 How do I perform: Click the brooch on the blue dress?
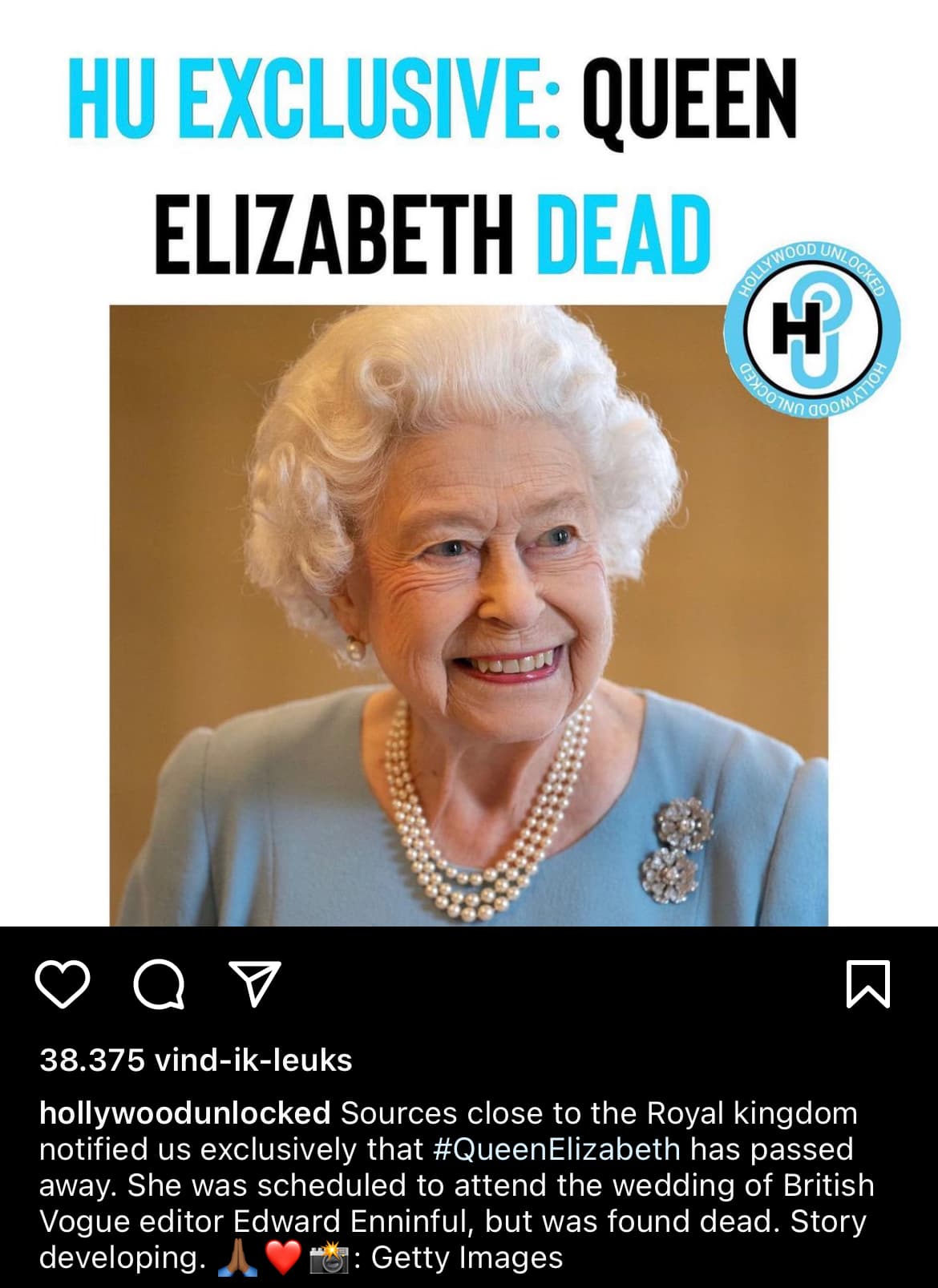pos(678,850)
